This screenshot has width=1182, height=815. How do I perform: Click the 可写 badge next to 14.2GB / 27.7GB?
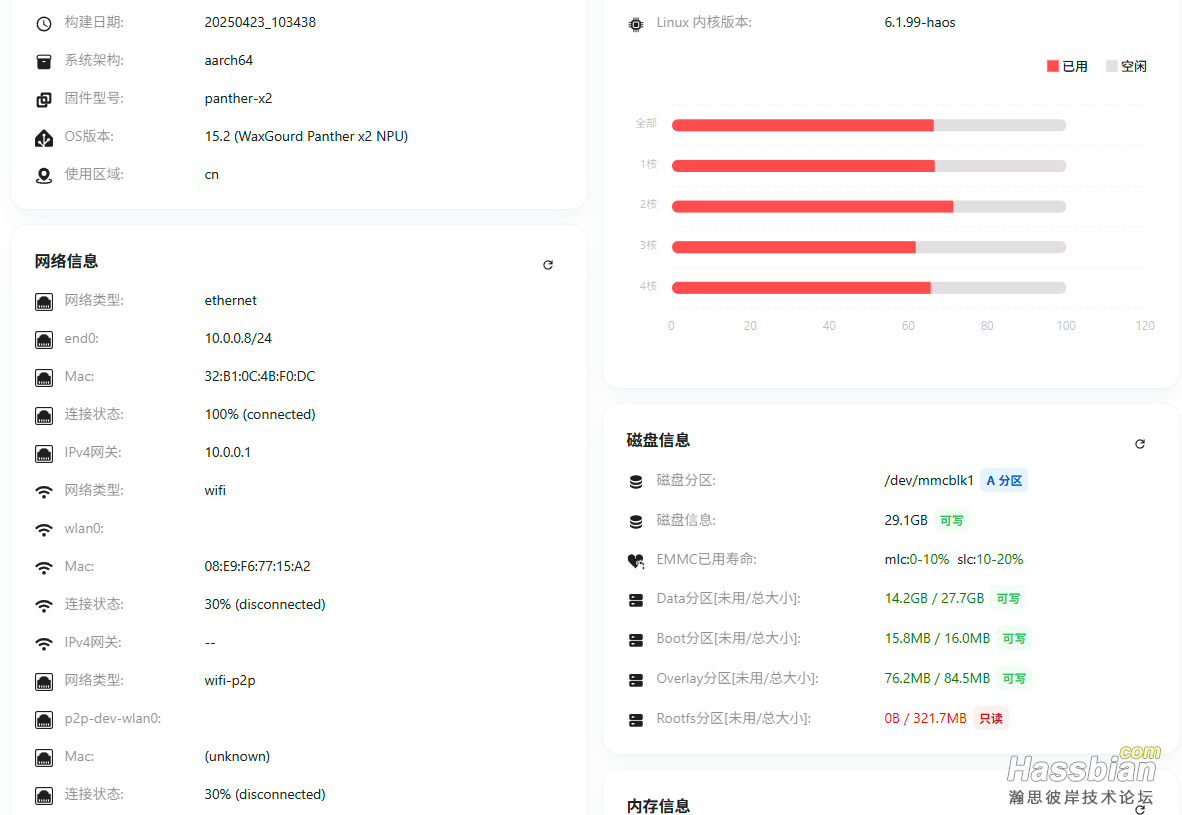(1008, 598)
